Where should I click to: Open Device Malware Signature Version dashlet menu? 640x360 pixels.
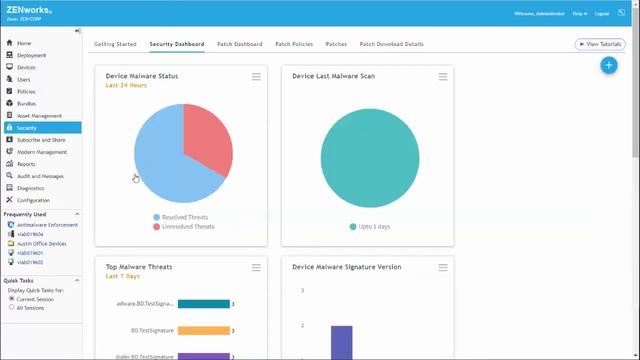tap(443, 268)
